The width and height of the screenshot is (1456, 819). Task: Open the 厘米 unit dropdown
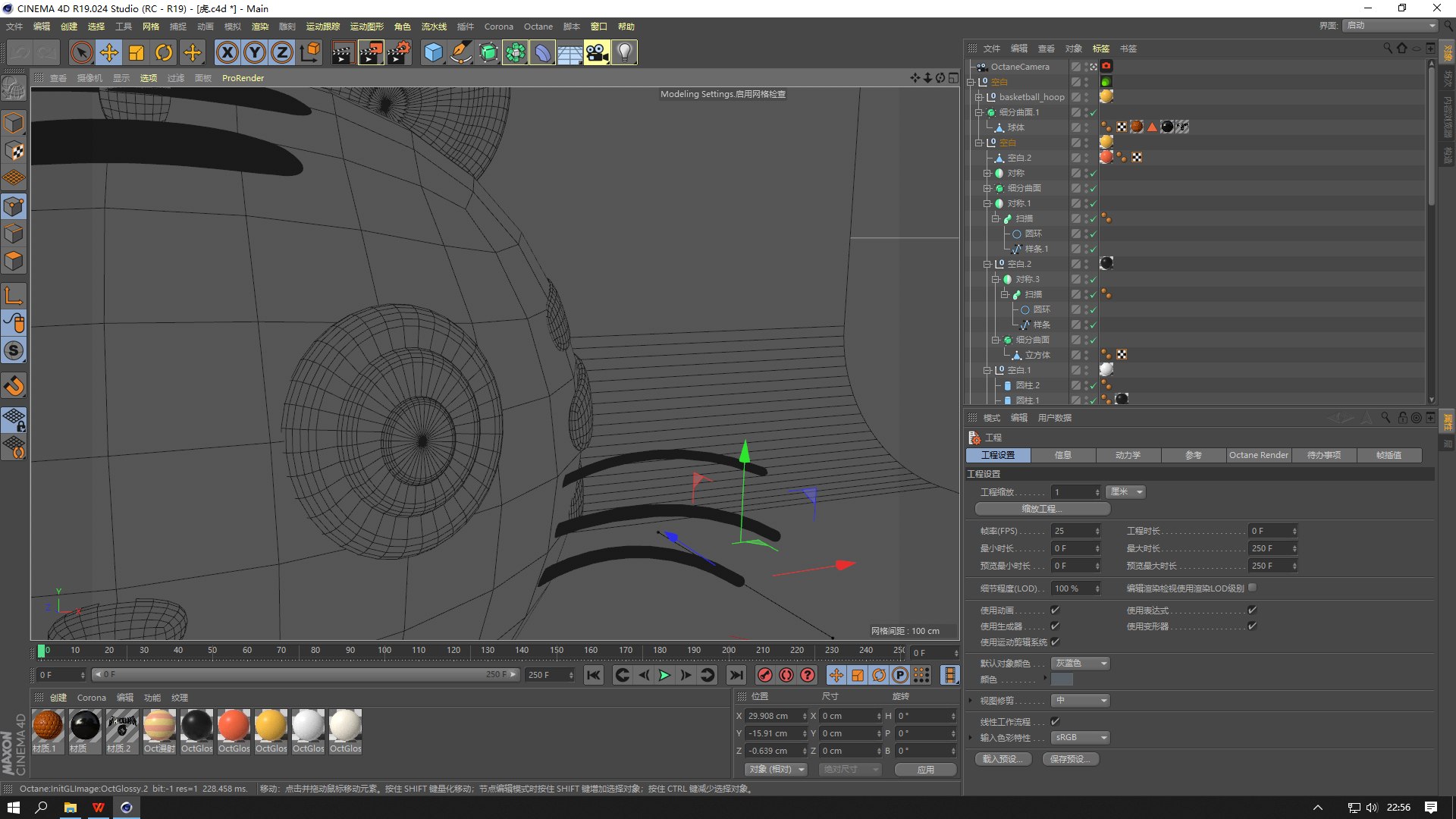click(1125, 492)
